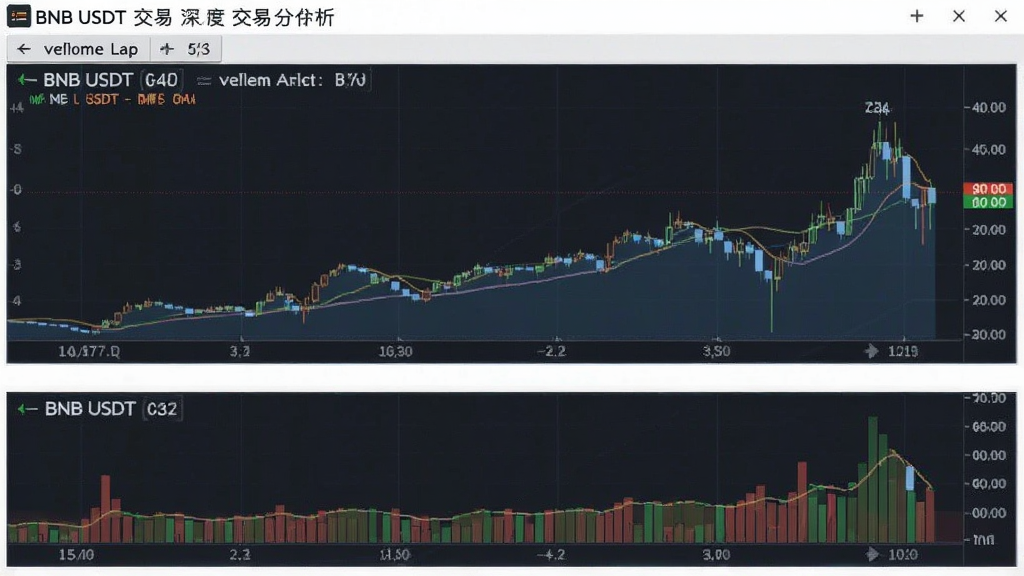Open the BNB USDT 640 symbol selector
This screenshot has width=1024, height=576.
[x=110, y=80]
